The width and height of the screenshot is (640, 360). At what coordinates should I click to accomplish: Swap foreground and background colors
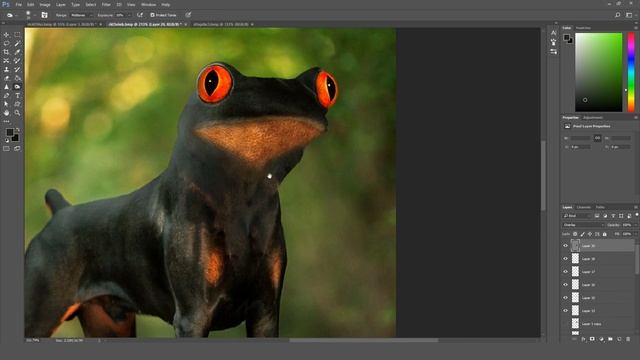[18, 130]
